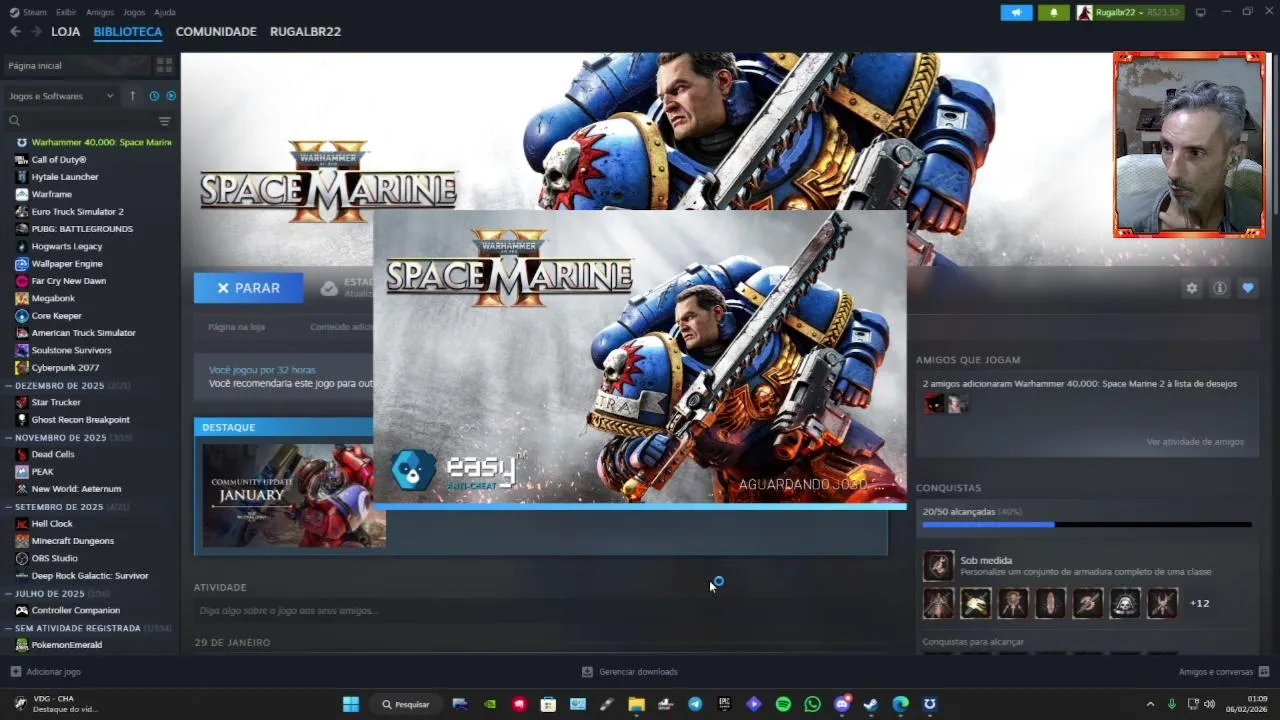1280x720 pixels.
Task: Select Cyberpunk 2077 in library
Action: point(65,367)
